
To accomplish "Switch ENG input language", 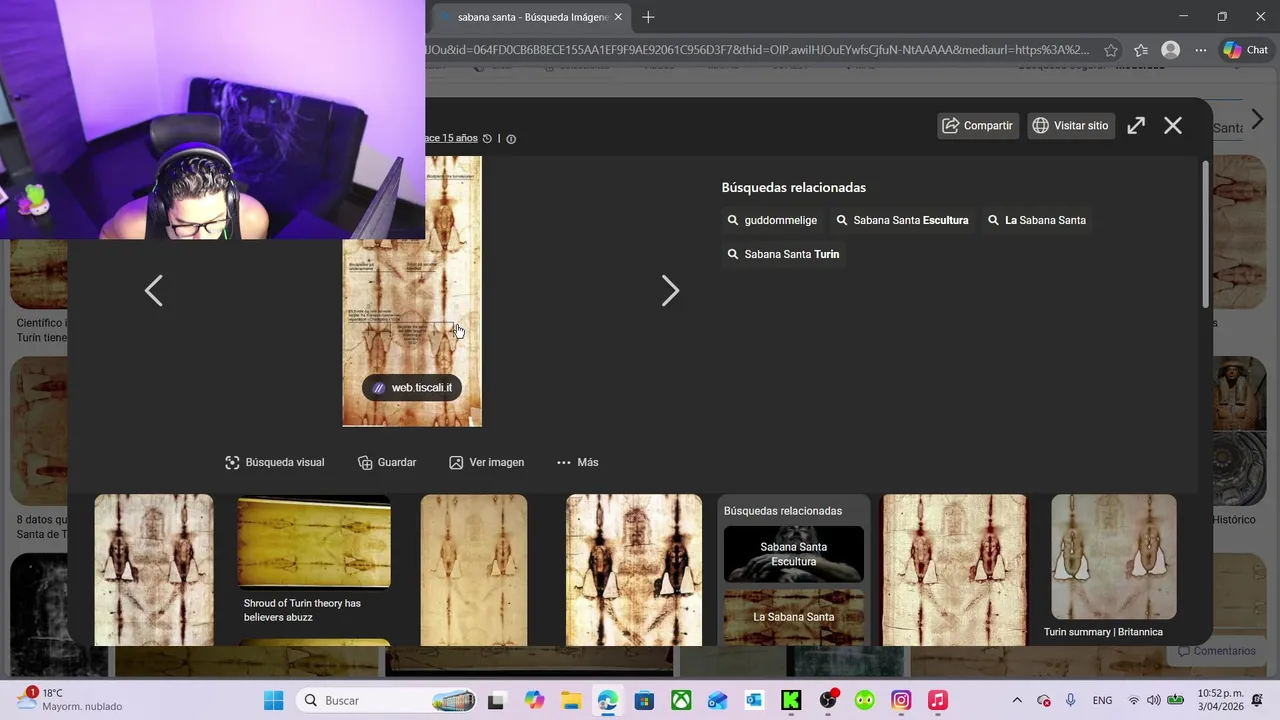I will click(1102, 700).
